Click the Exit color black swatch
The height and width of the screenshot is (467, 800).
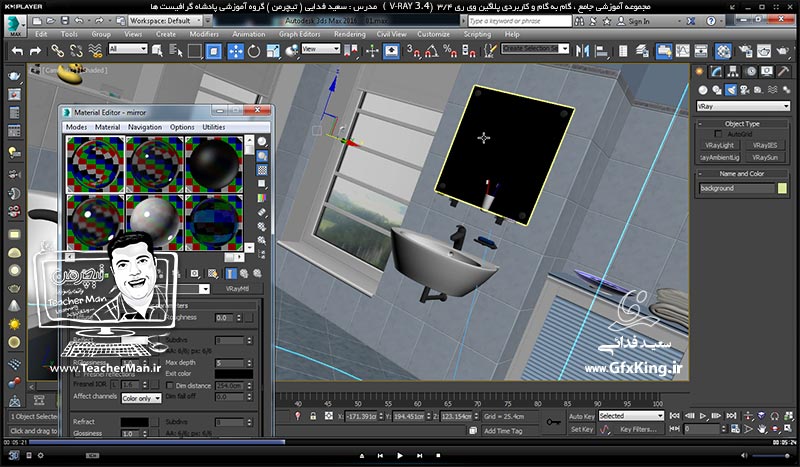[x=234, y=374]
